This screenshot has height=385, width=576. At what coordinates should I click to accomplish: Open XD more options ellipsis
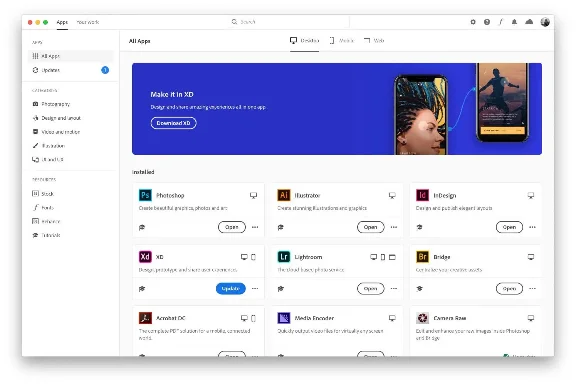255,288
